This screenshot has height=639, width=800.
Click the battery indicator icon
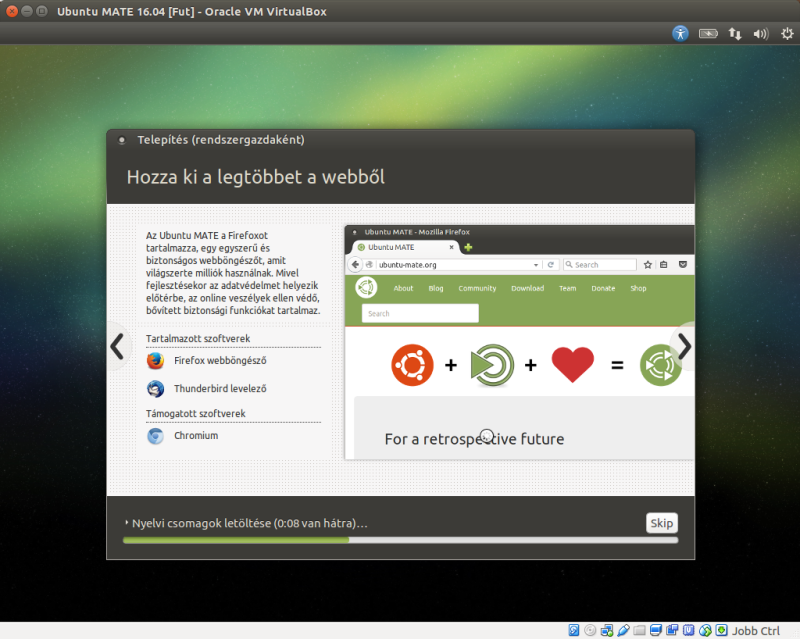[708, 34]
